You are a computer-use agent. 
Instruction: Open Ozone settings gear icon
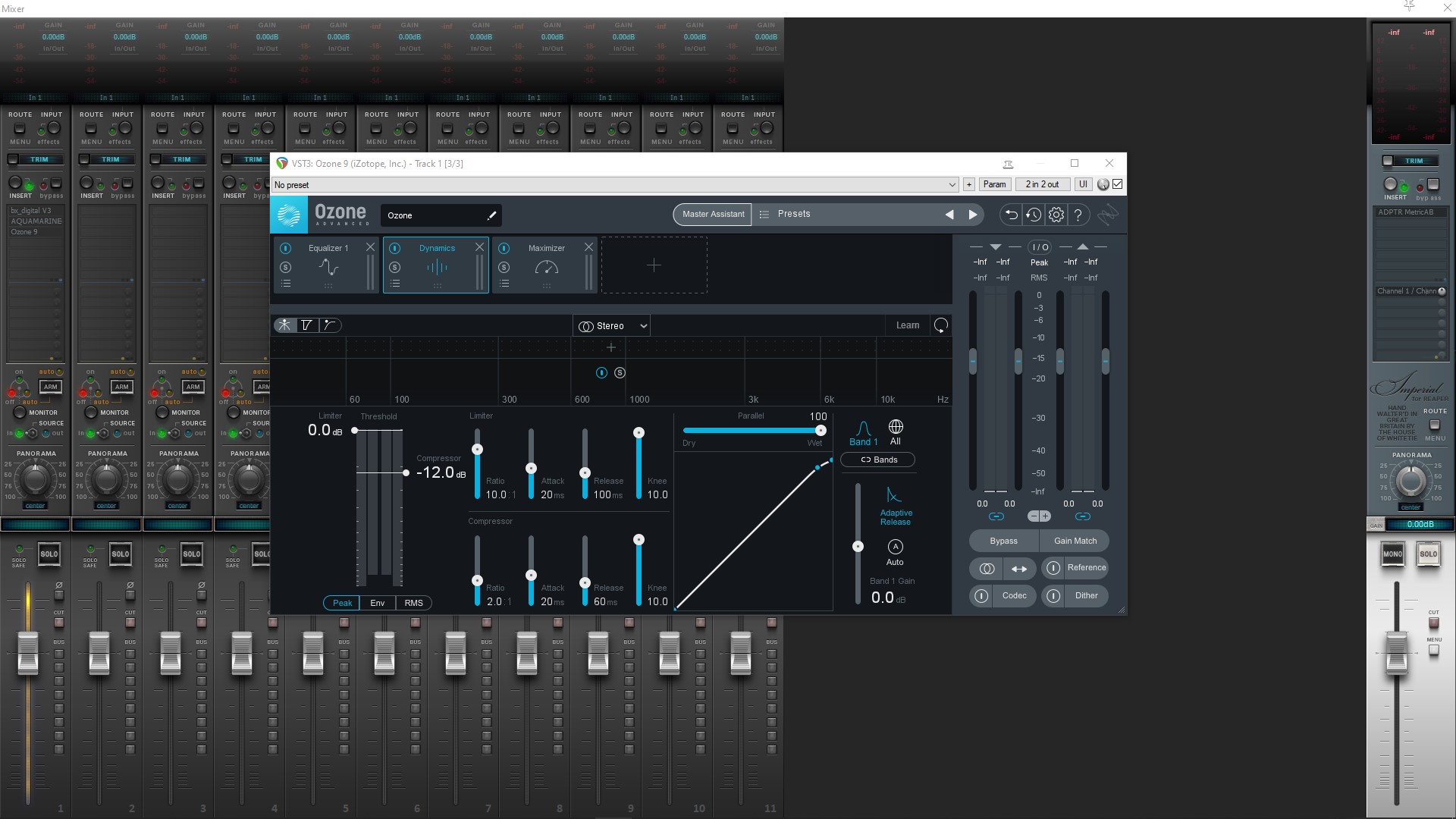(x=1056, y=215)
